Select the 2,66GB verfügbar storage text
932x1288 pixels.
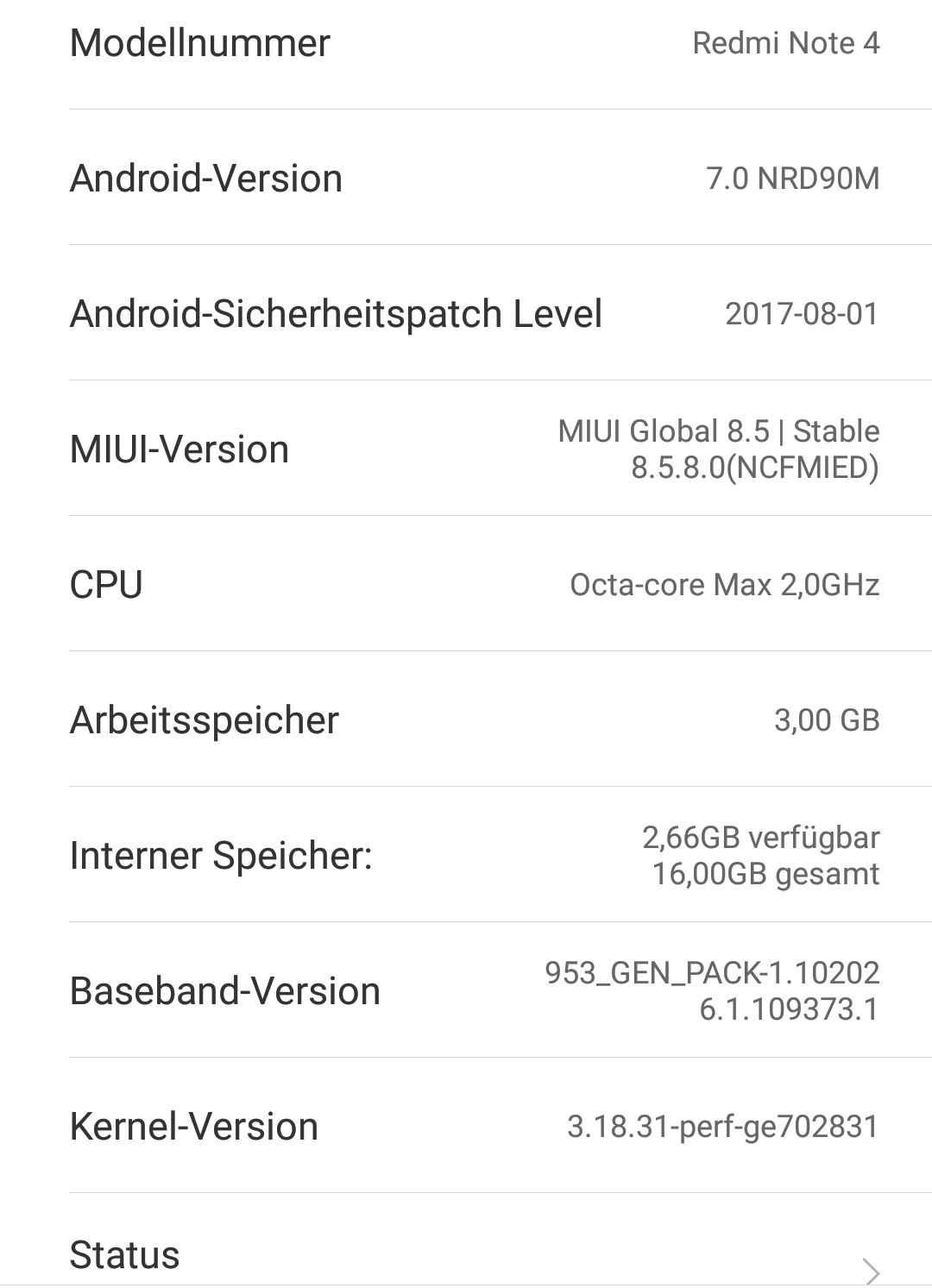point(760,838)
